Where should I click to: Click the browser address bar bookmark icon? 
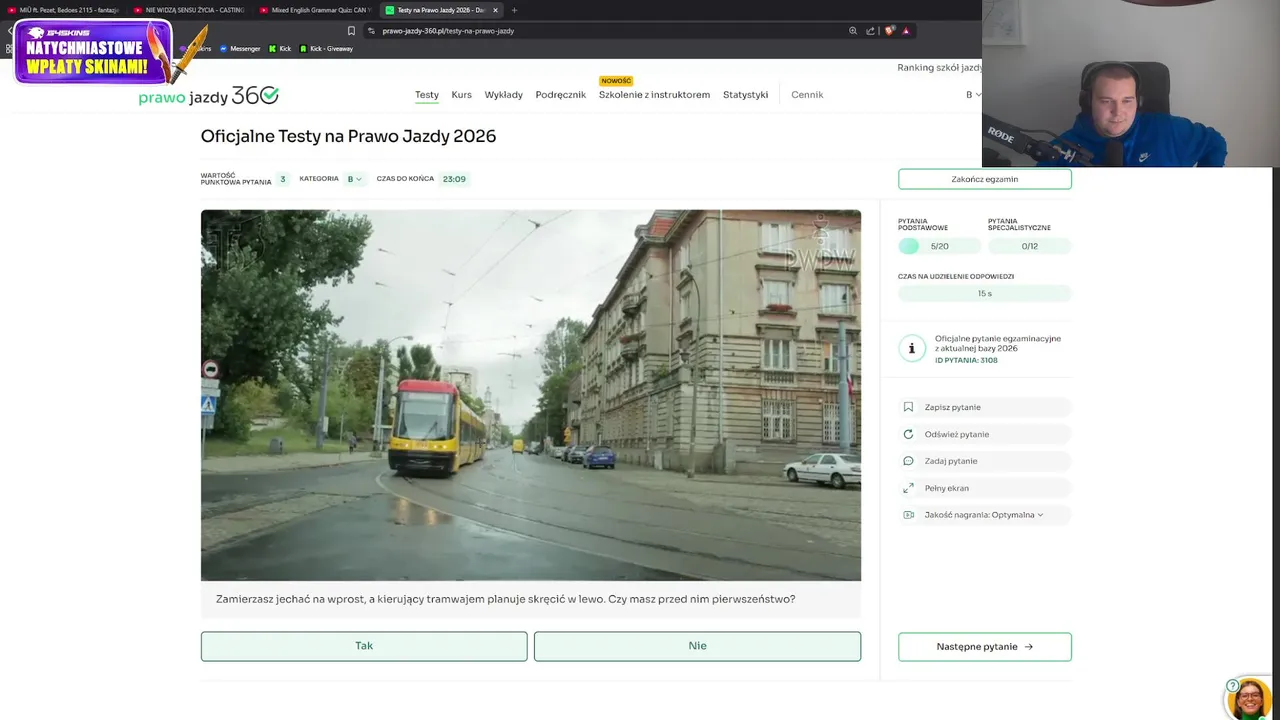click(x=351, y=31)
